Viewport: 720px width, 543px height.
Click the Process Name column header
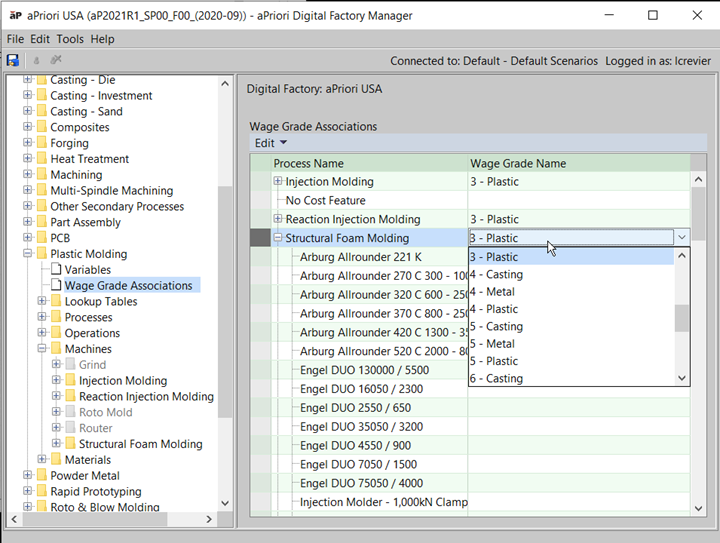pyautogui.click(x=369, y=163)
